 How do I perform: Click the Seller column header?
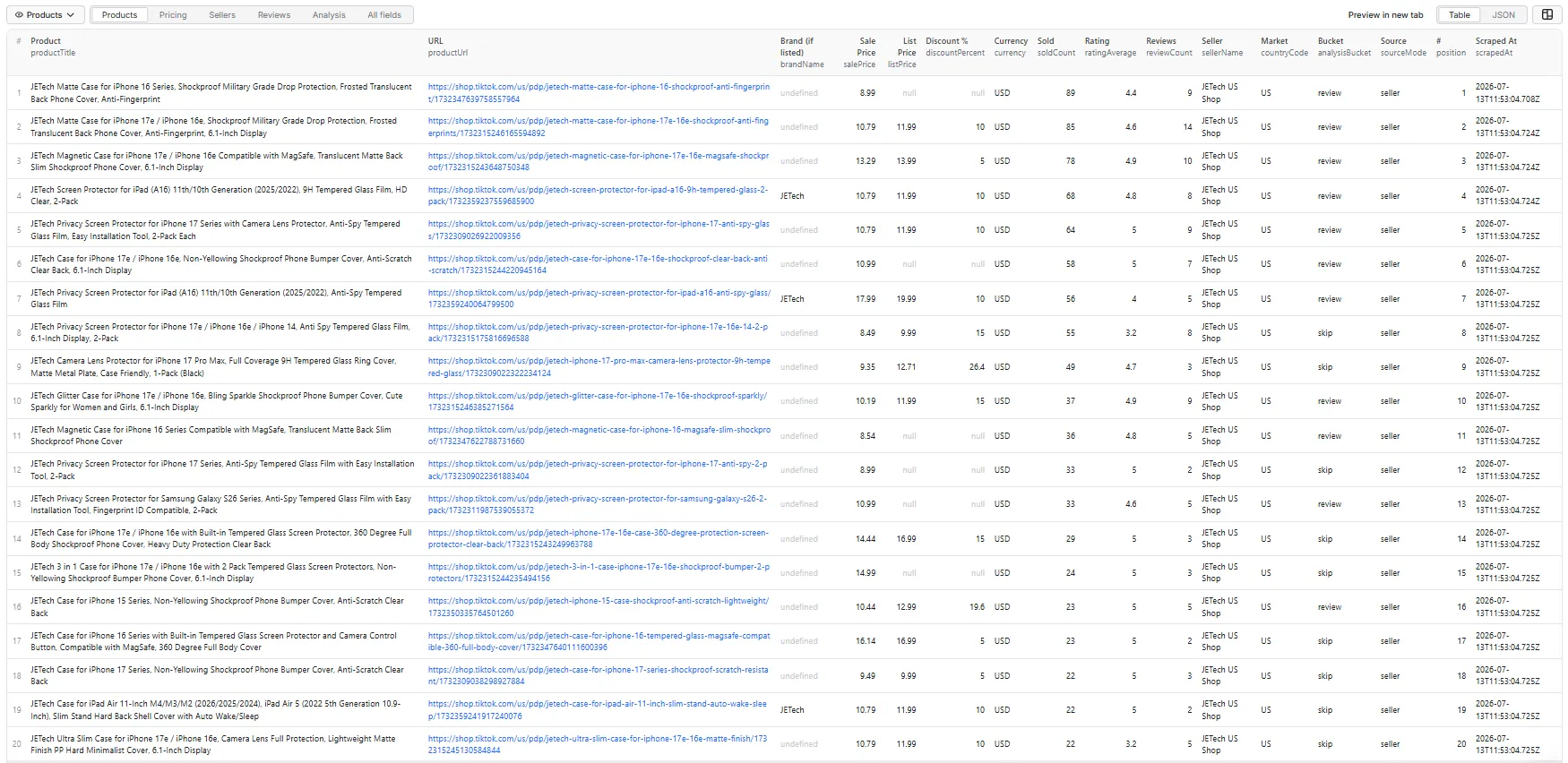[x=1212, y=40]
